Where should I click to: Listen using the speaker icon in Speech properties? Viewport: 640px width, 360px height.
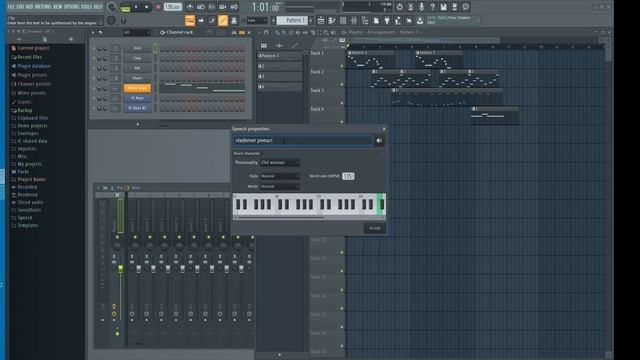(380, 141)
